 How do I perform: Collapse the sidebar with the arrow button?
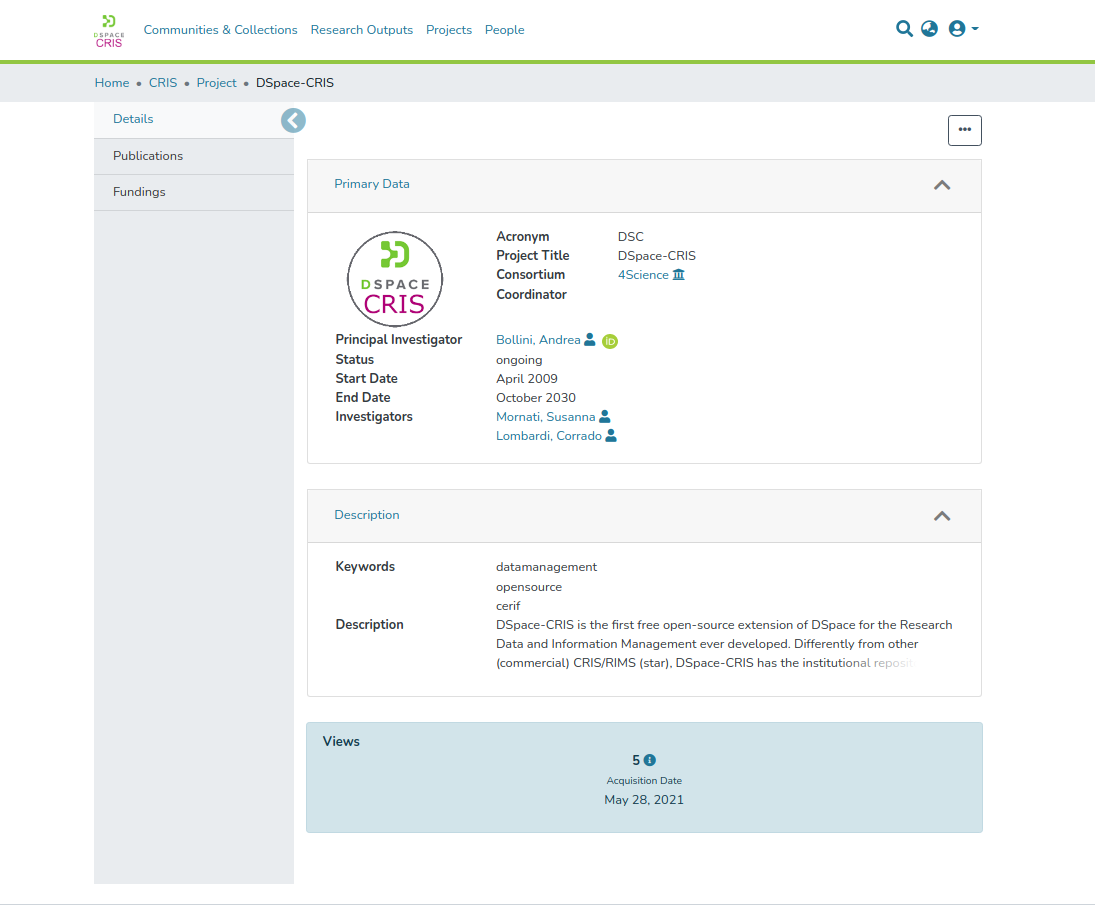click(293, 121)
